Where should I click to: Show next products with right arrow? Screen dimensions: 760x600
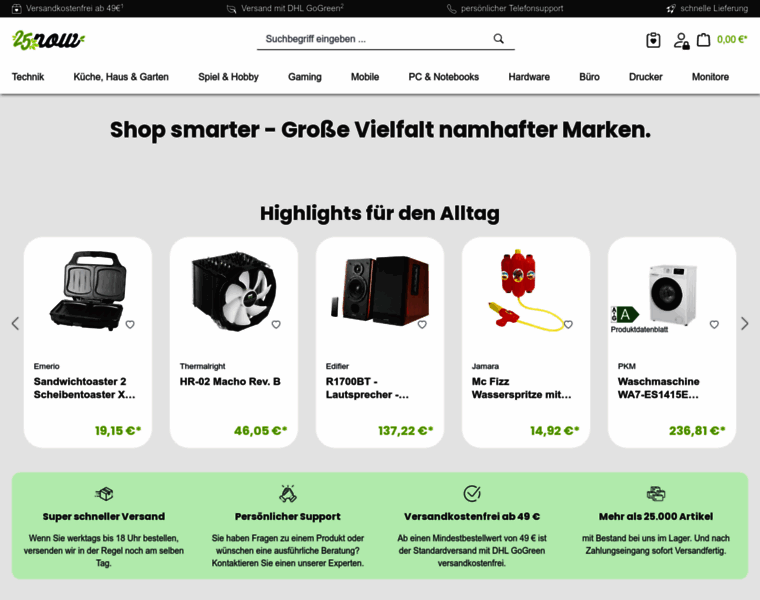coord(744,323)
